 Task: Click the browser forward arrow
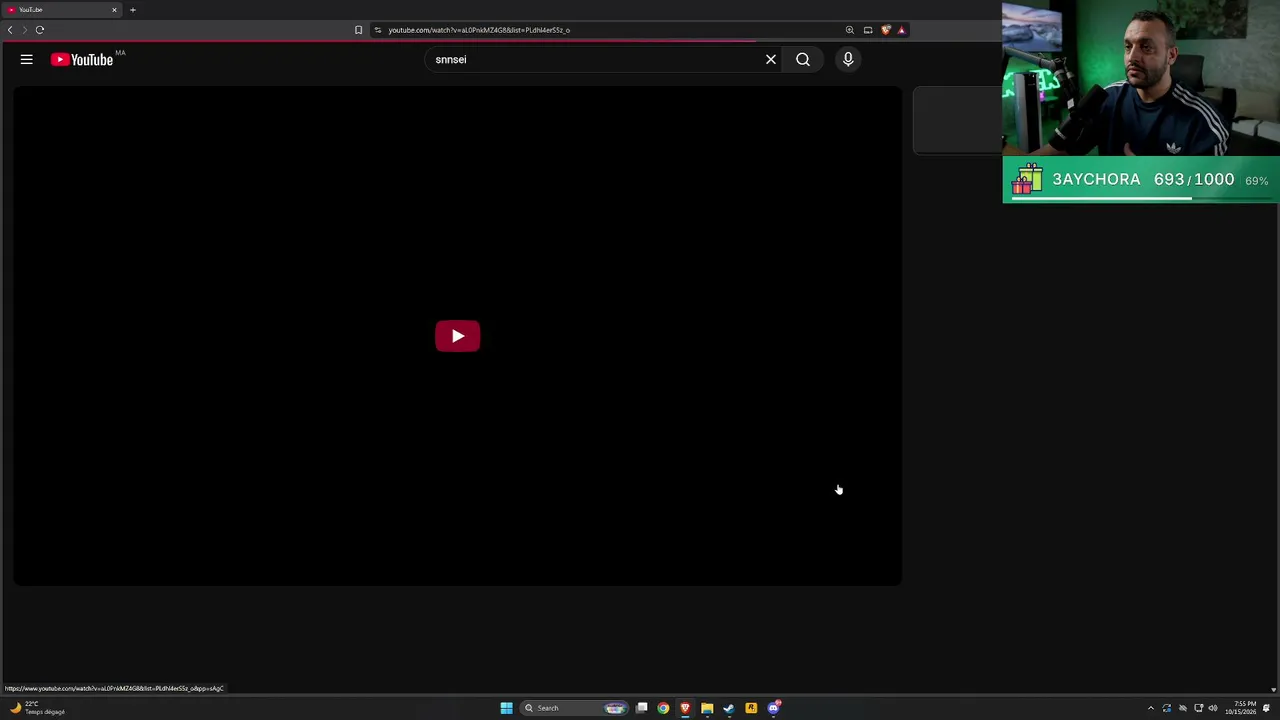pos(25,30)
